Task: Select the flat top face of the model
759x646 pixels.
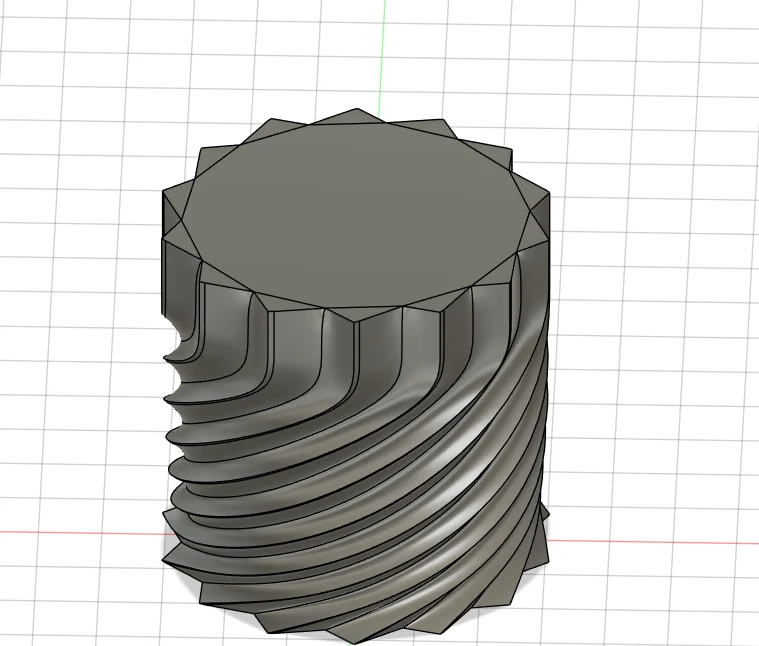Action: click(x=356, y=213)
